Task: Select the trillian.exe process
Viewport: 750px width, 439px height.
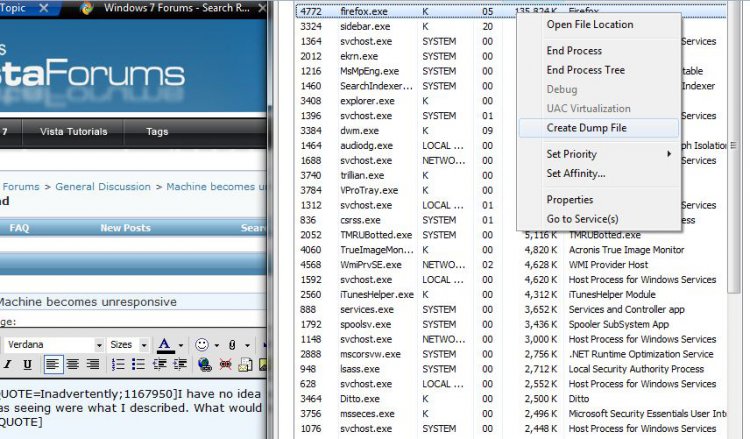Action: (x=362, y=175)
